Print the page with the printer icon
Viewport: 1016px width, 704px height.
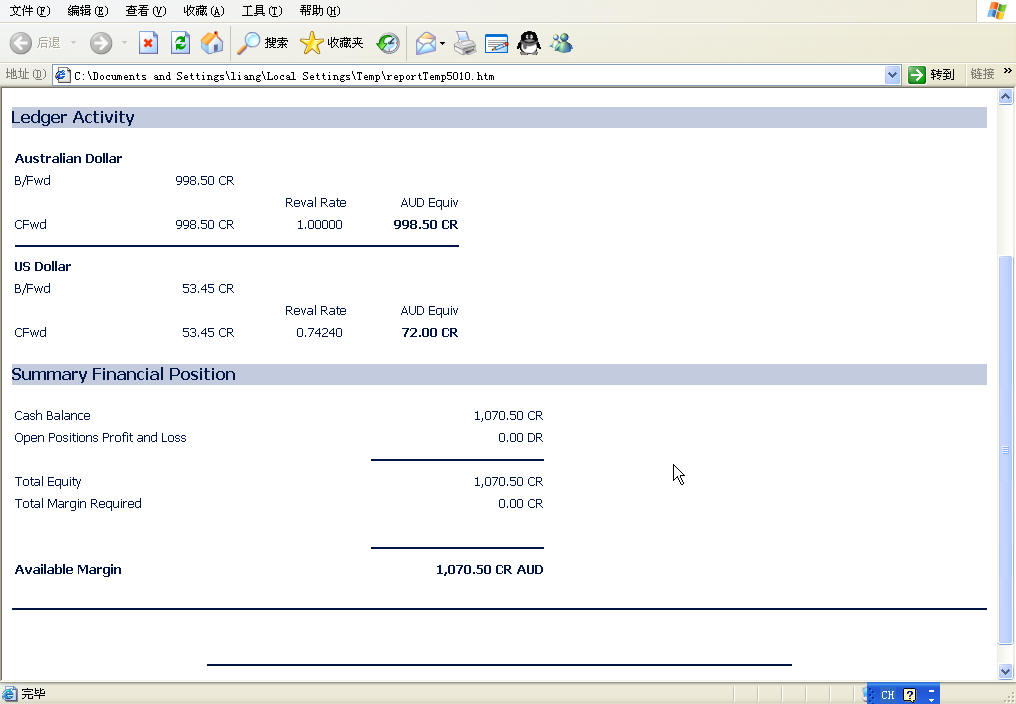(465, 43)
